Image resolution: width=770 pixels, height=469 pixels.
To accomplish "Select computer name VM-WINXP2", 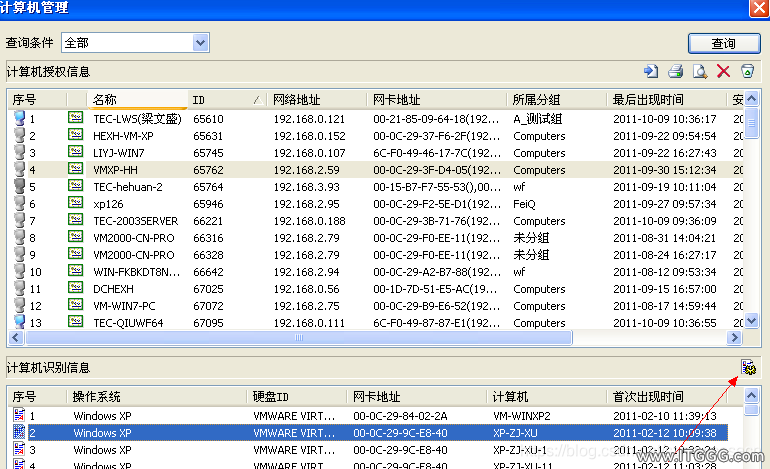I will pos(522,416).
